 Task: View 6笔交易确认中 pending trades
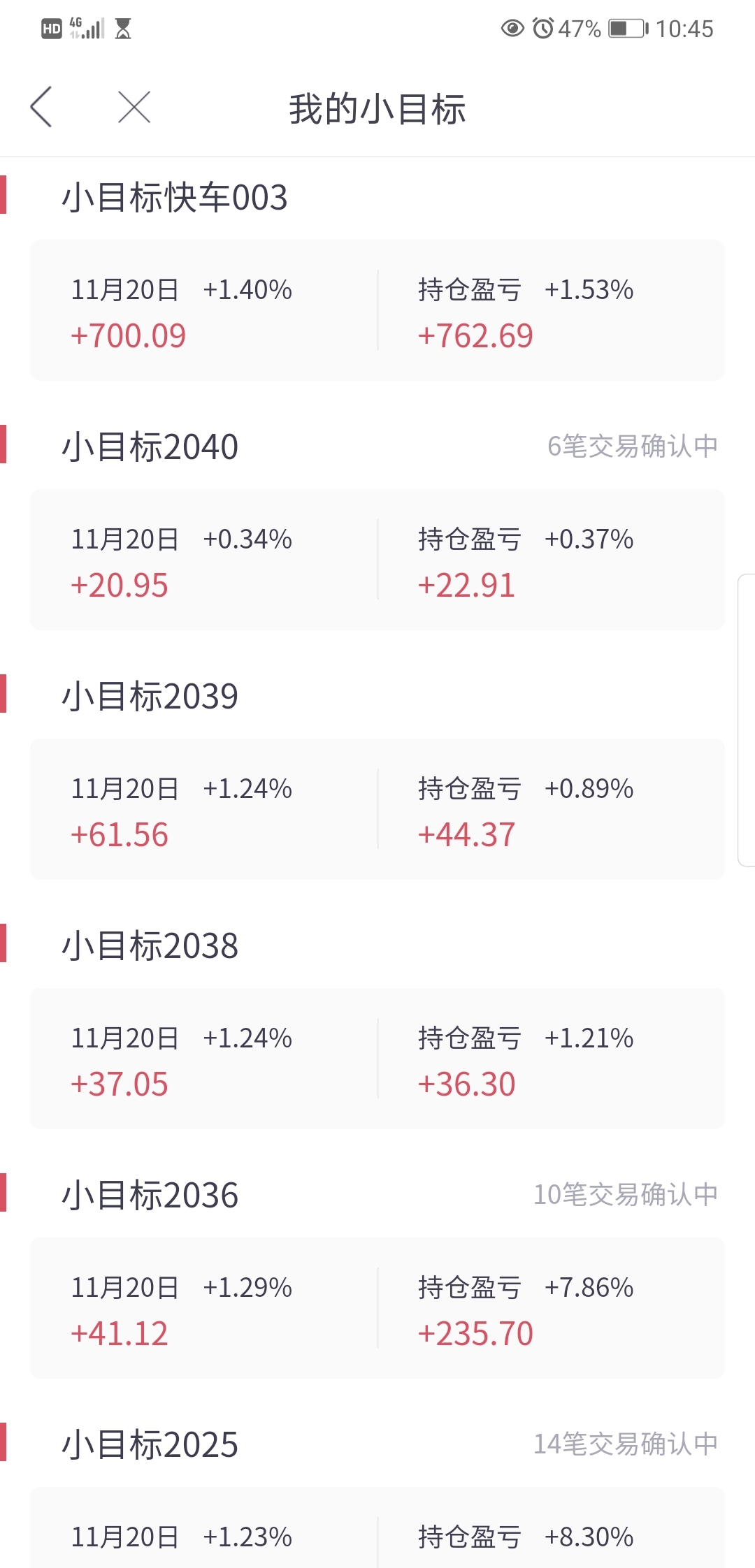coord(633,446)
